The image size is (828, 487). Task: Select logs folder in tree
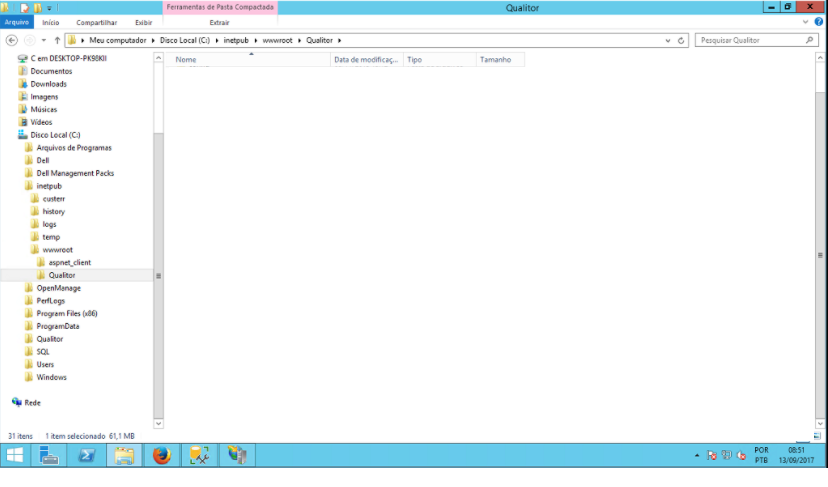coord(49,224)
